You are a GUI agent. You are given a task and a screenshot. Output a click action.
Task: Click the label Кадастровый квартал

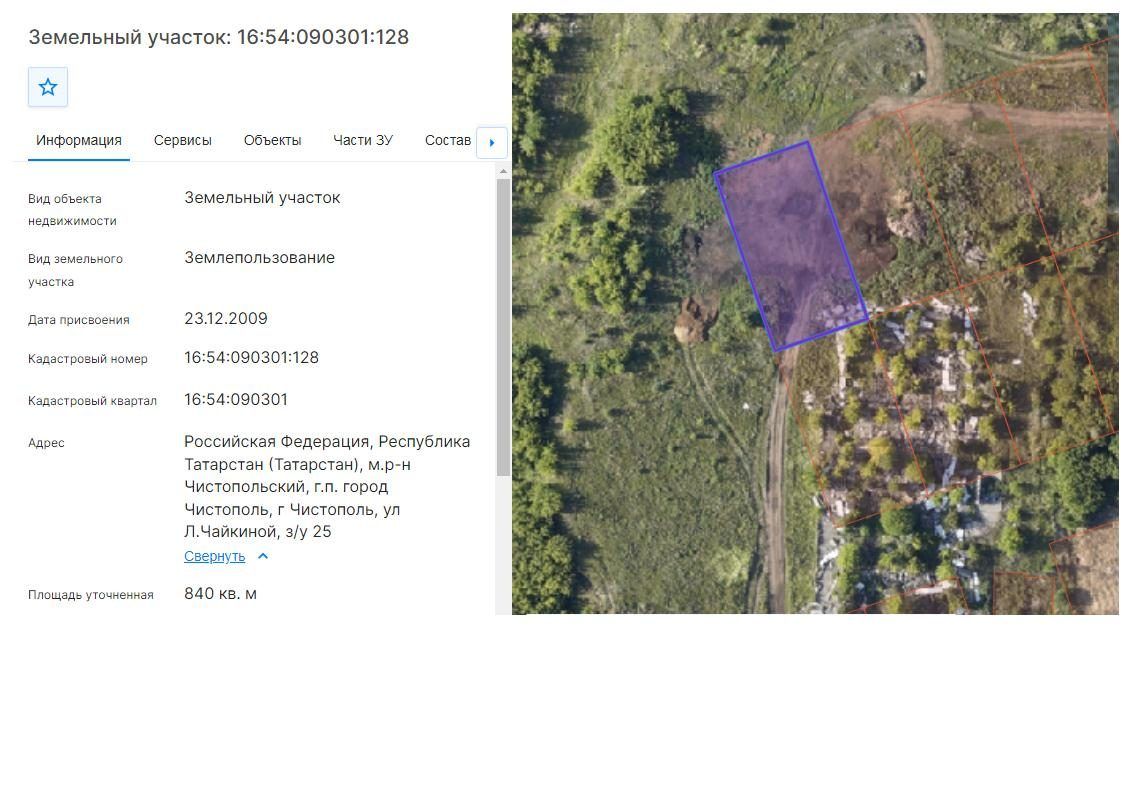92,401
